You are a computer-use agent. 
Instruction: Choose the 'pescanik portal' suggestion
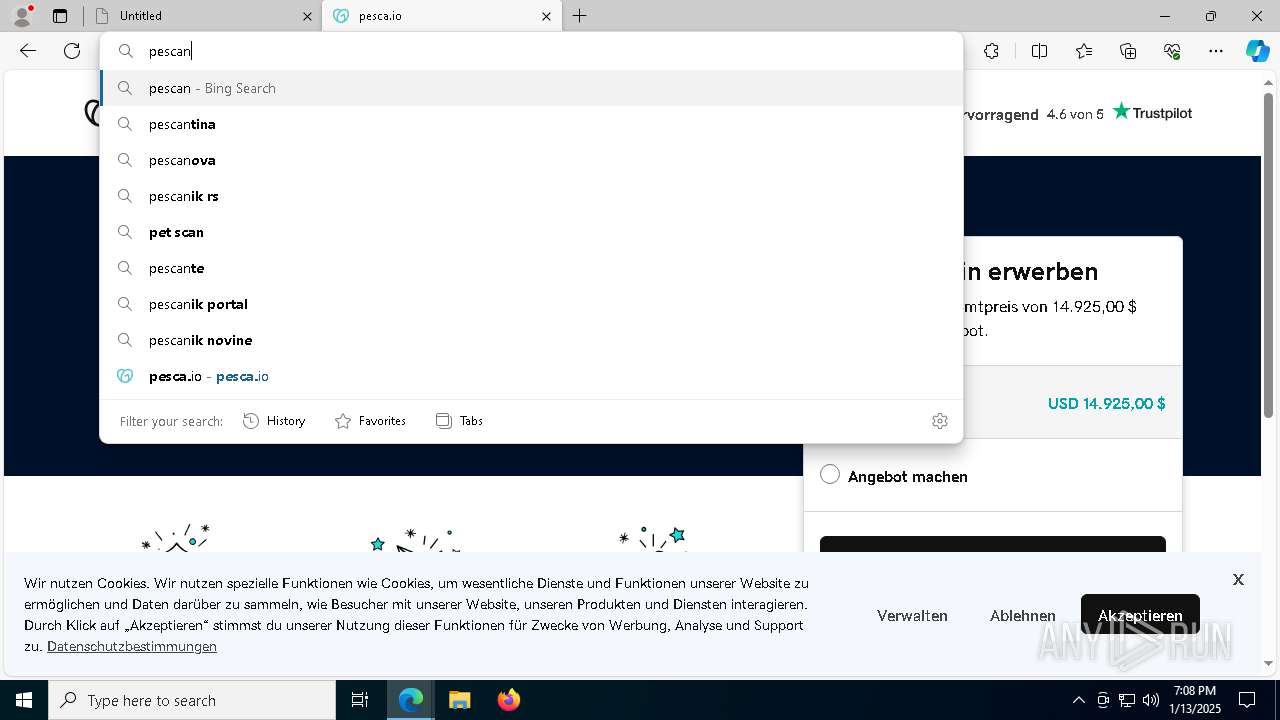point(531,304)
